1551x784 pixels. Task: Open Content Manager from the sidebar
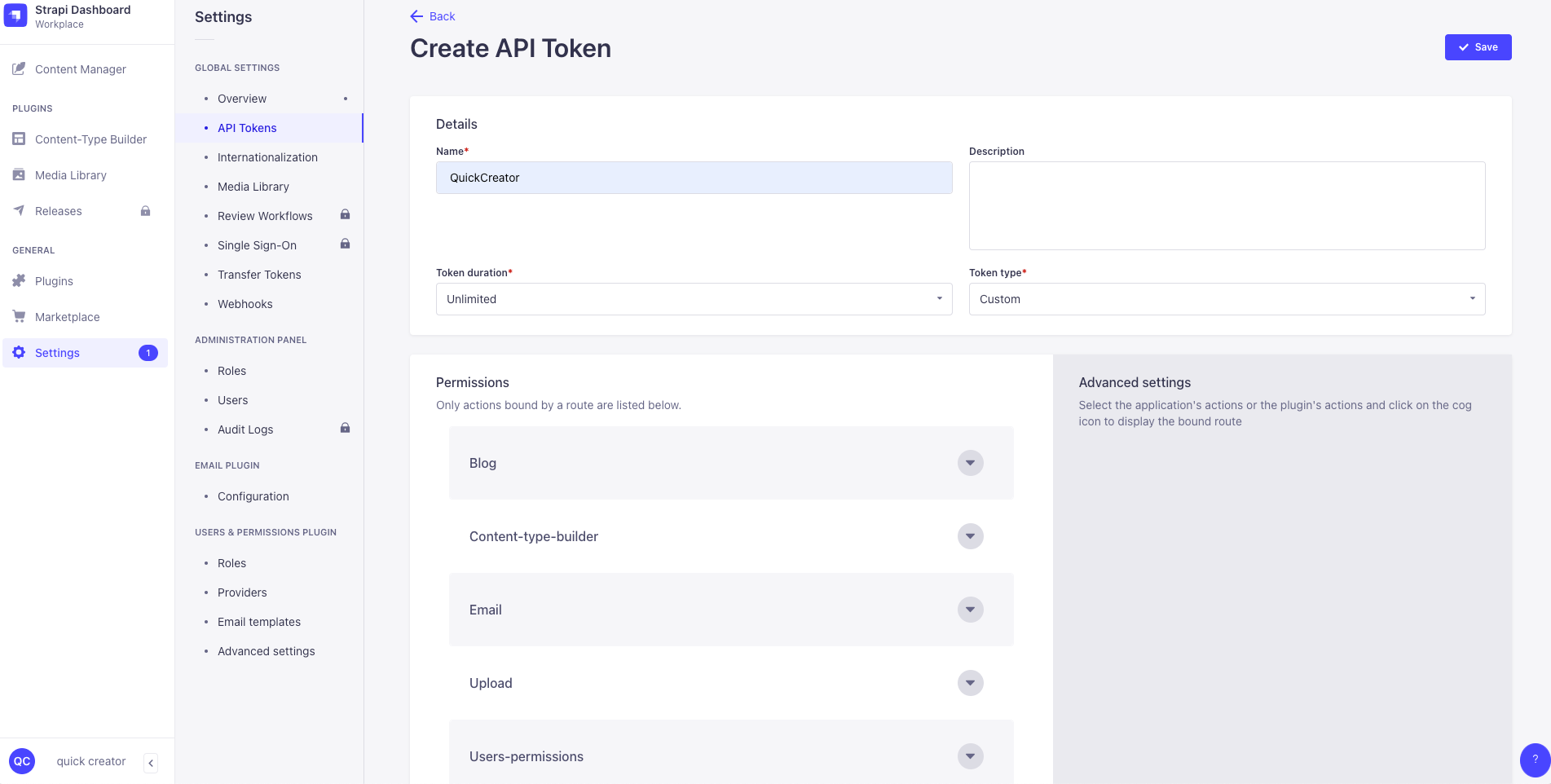click(80, 69)
